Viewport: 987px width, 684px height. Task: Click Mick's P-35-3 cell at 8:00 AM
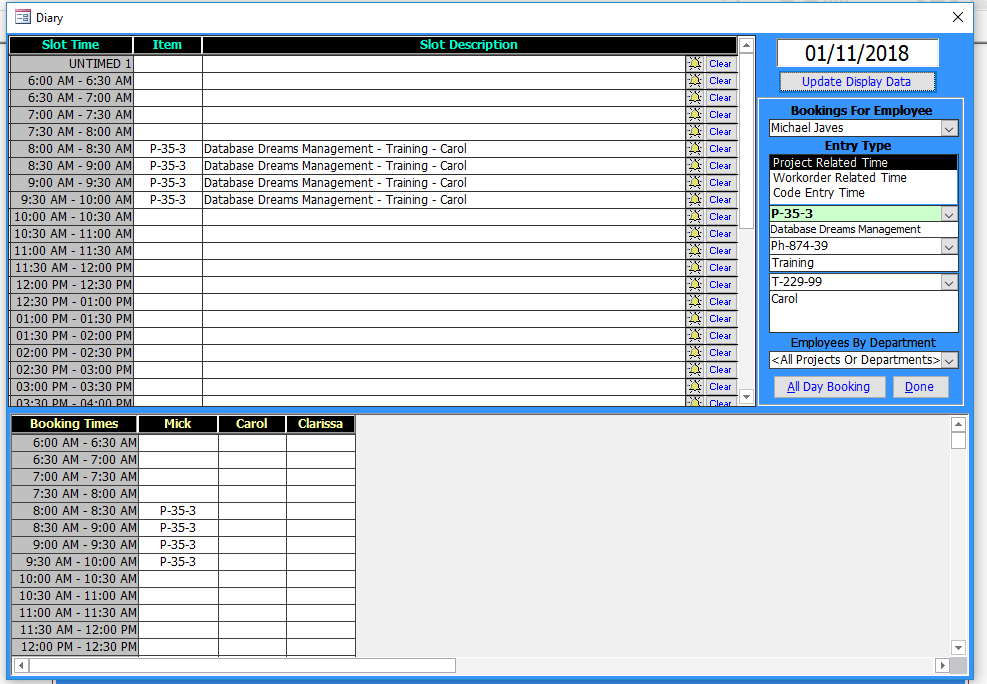tap(178, 510)
